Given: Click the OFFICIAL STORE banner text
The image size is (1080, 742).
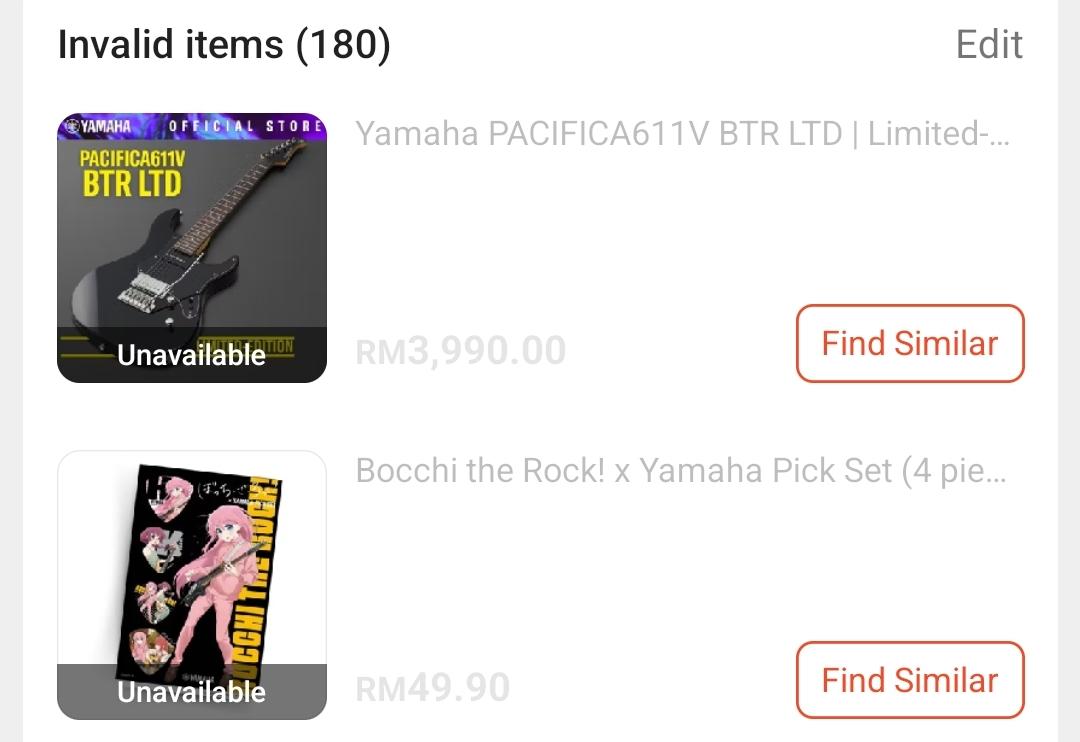Looking at the screenshot, I should (245, 126).
